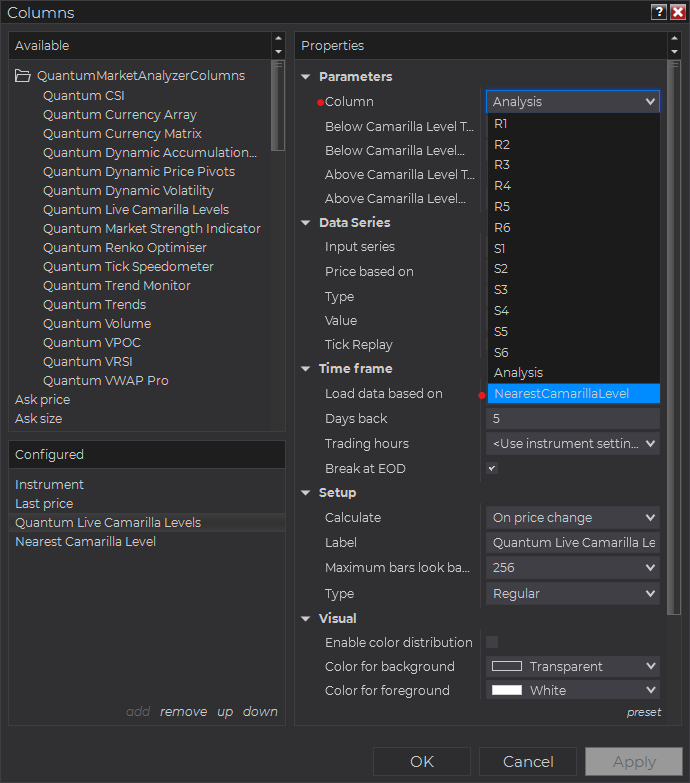Toggle the Break at EOD checkbox
The height and width of the screenshot is (783, 690).
[492, 468]
